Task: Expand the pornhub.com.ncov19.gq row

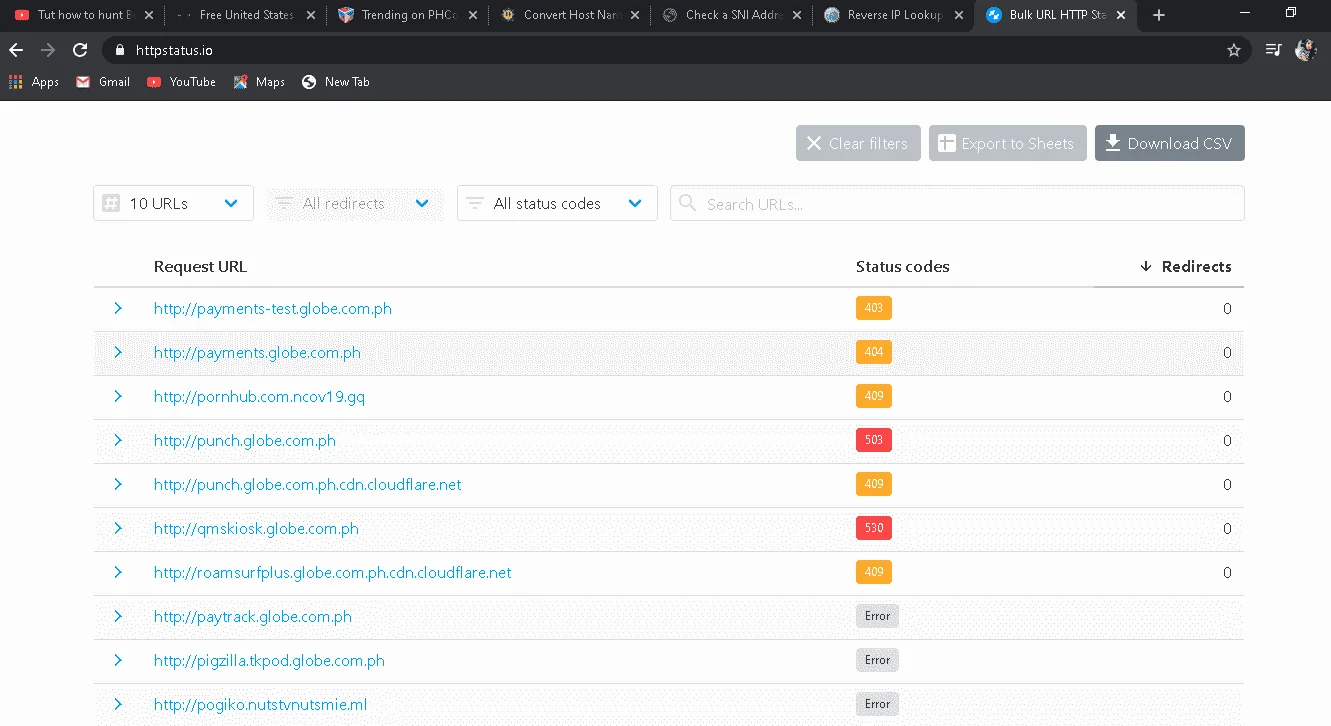Action: click(x=118, y=397)
